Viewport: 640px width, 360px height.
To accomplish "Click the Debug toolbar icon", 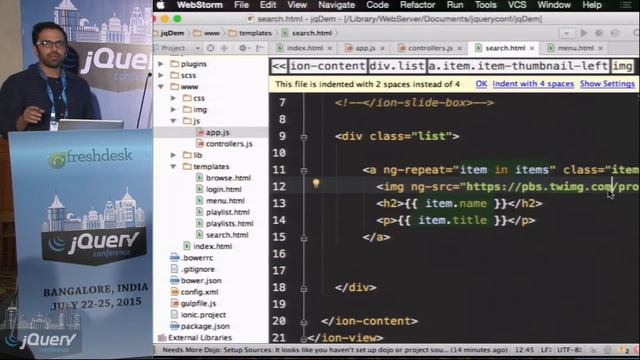I will click(x=599, y=33).
